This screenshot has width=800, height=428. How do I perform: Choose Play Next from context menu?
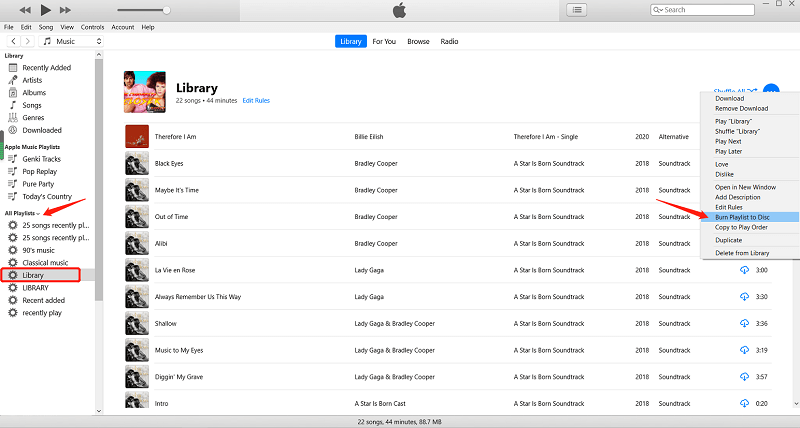click(x=728, y=141)
